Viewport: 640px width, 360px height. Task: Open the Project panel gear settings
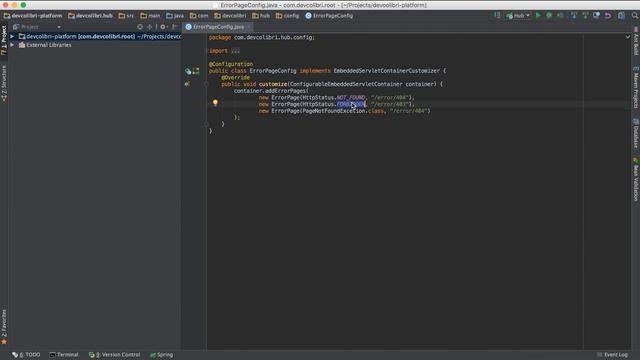coord(163,27)
